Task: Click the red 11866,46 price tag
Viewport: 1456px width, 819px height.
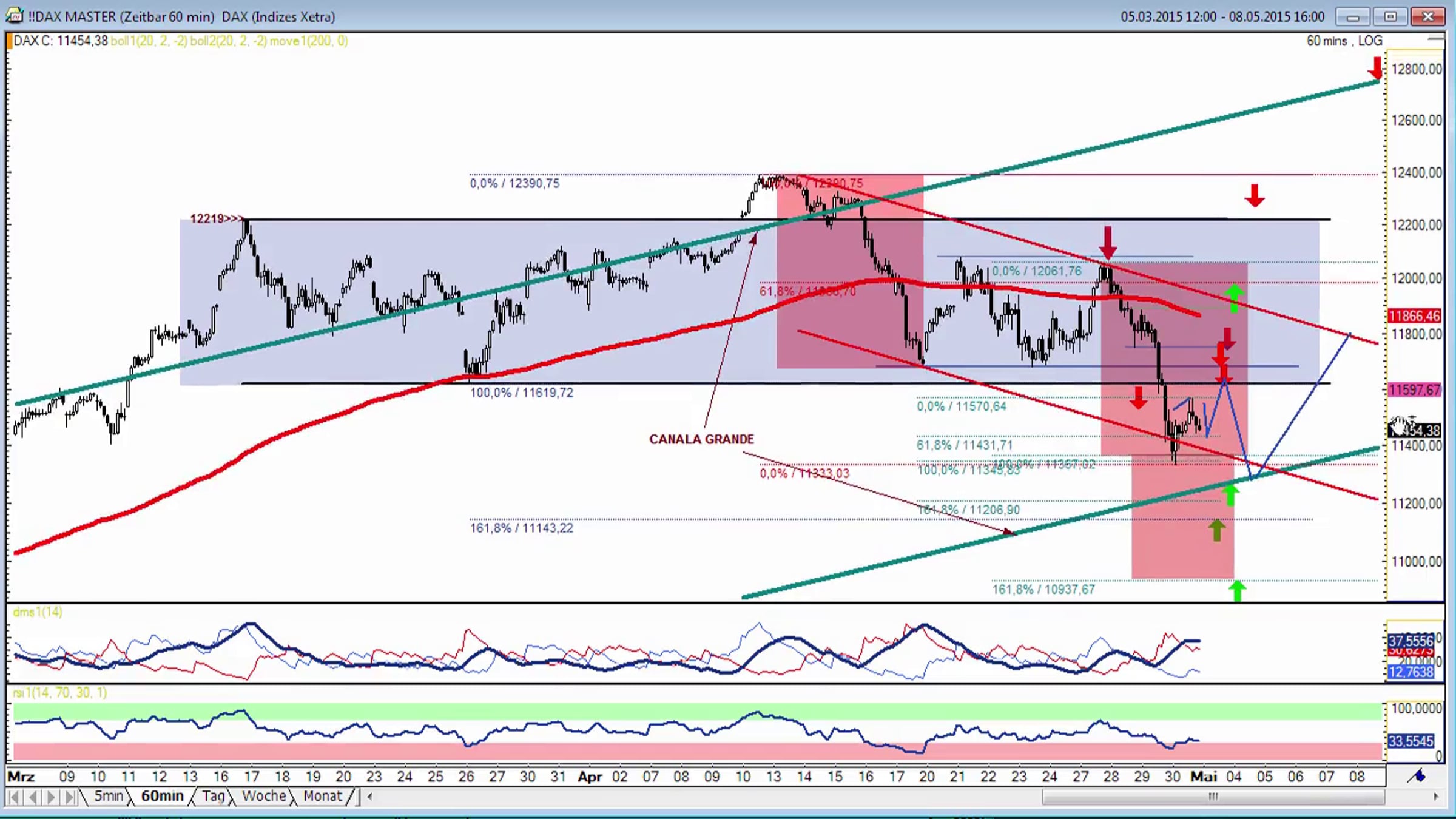Action: click(x=1414, y=316)
